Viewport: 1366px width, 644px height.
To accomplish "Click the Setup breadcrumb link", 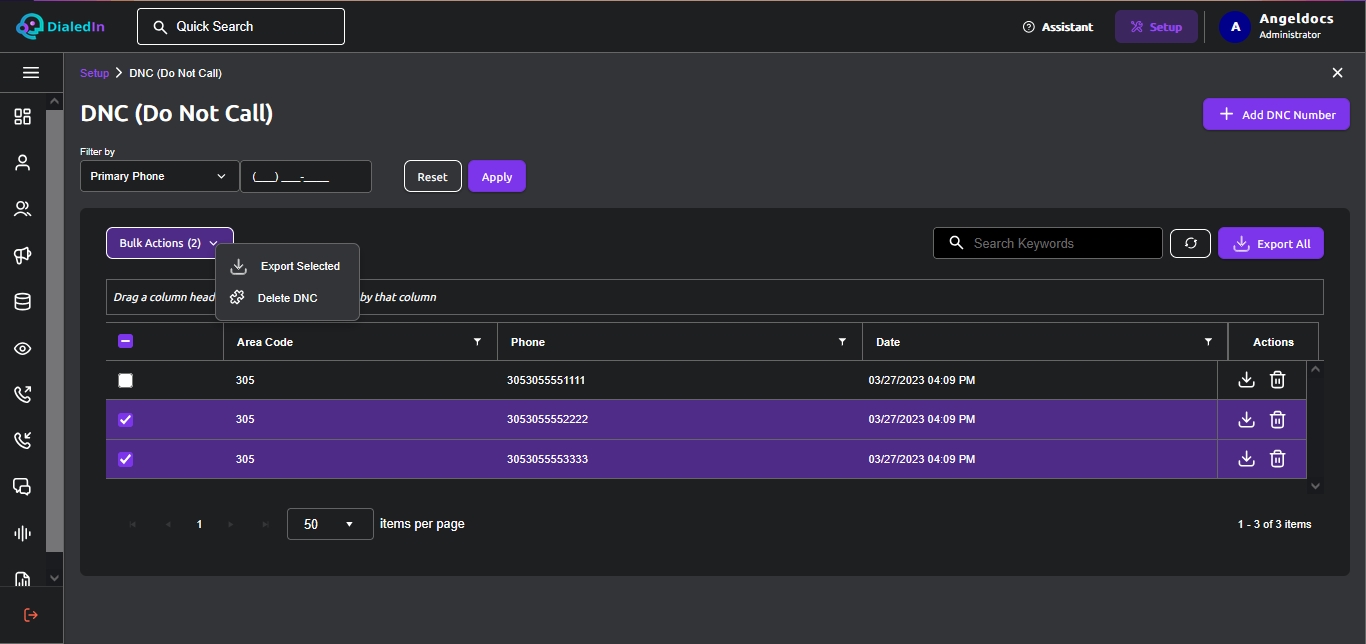I will pyautogui.click(x=94, y=73).
